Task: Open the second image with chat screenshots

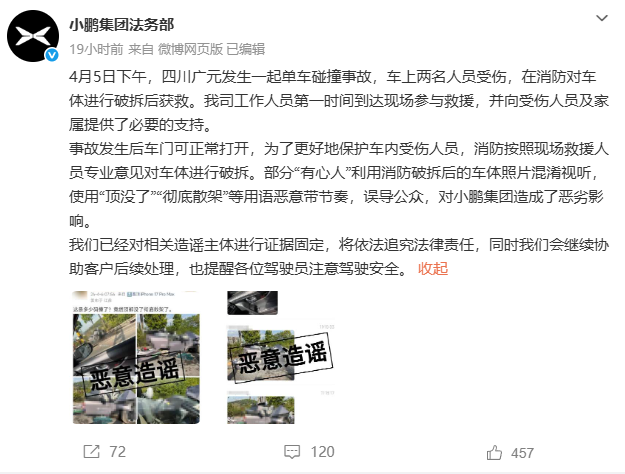Action: click(281, 357)
